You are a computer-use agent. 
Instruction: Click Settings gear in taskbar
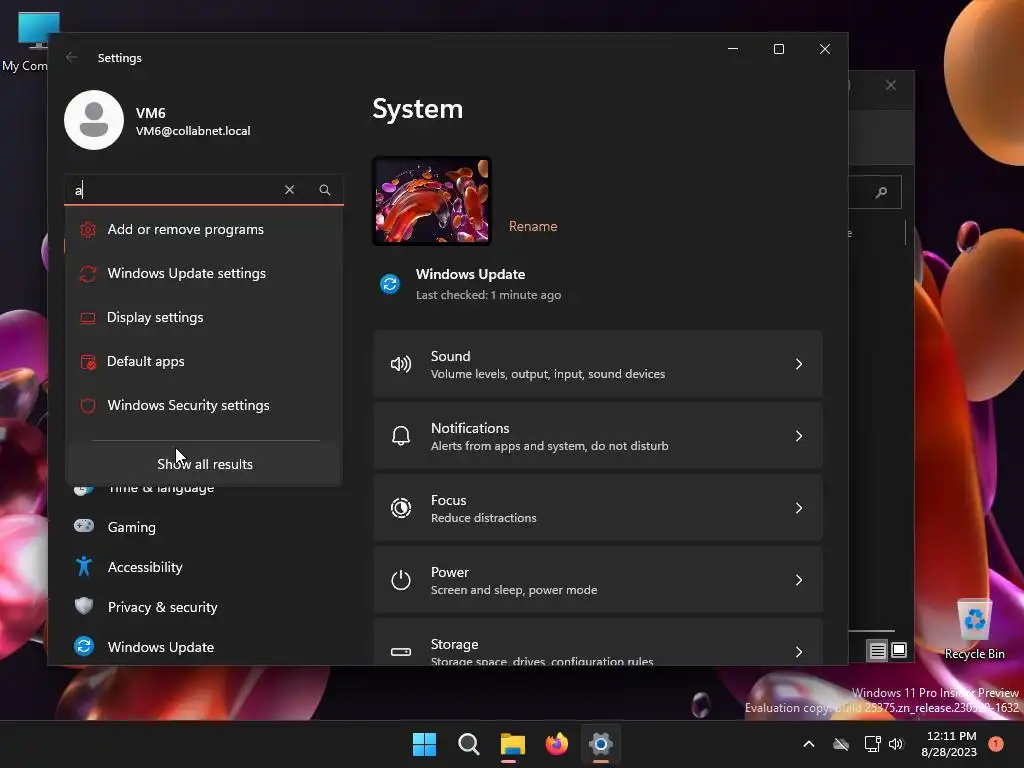point(600,744)
